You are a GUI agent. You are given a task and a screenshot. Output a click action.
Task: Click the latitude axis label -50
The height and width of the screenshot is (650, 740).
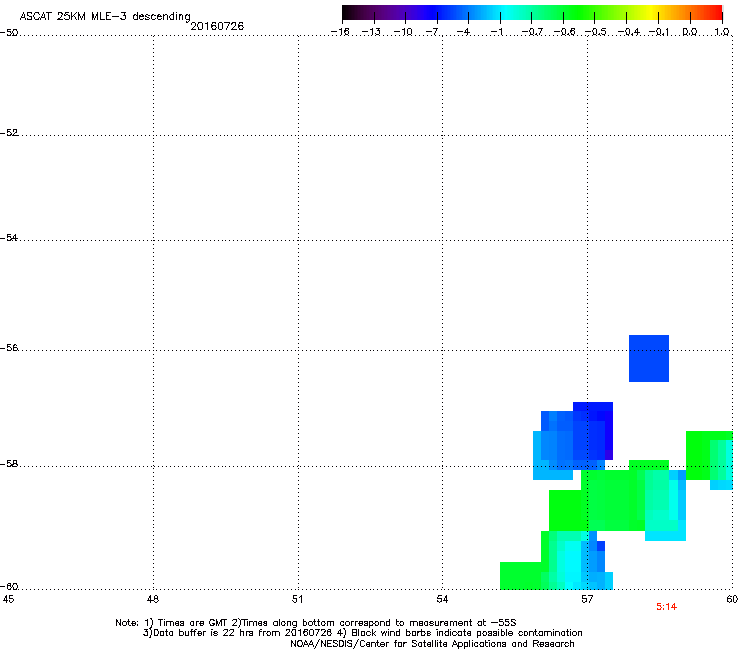pyautogui.click(x=9, y=33)
